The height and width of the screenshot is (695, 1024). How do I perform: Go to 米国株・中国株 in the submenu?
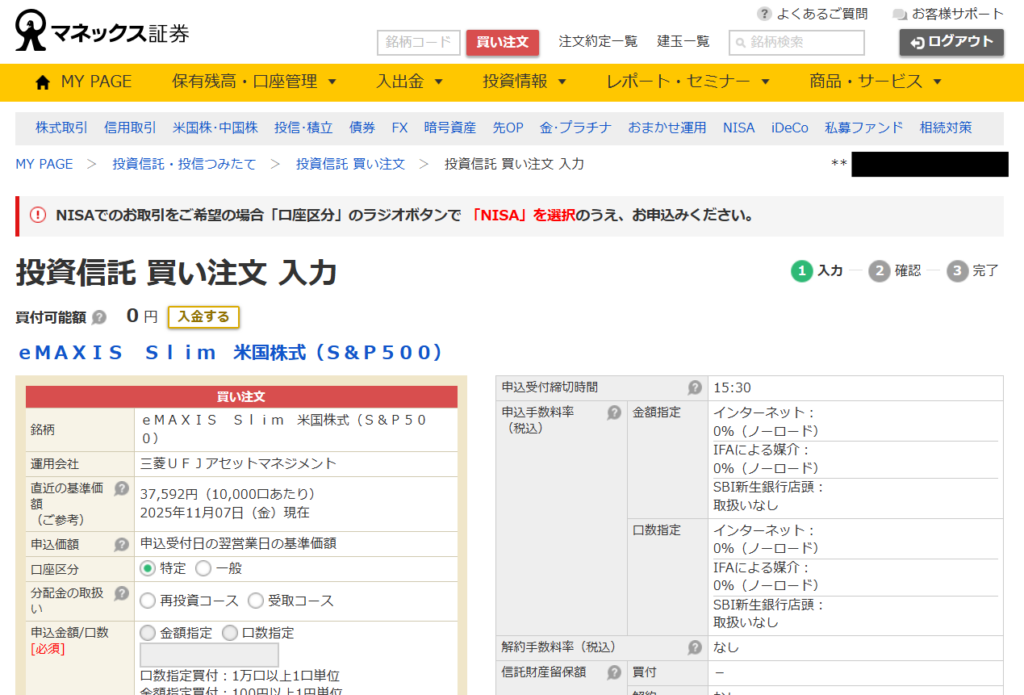[x=215, y=128]
